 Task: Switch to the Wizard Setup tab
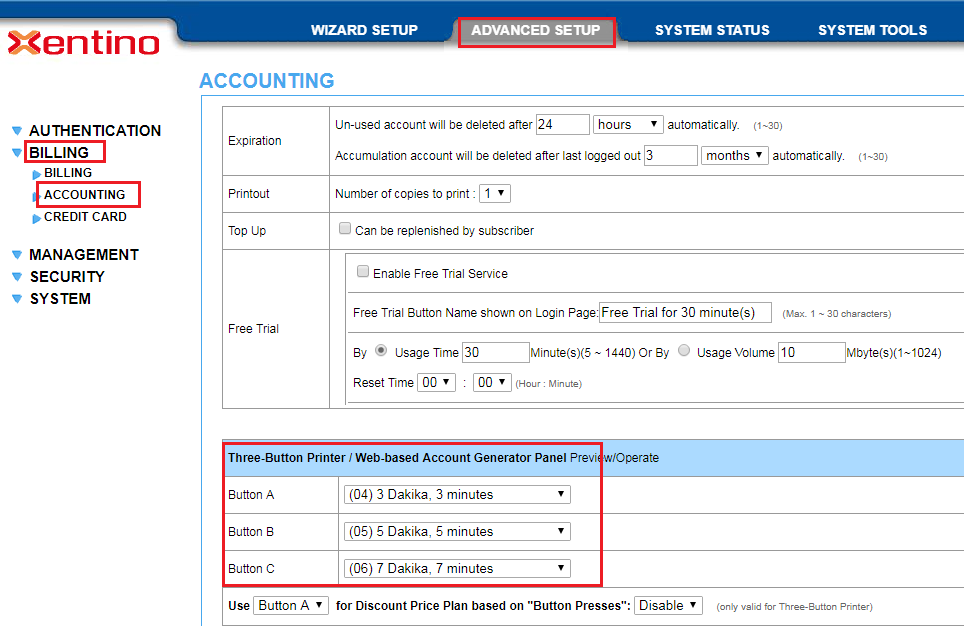[364, 30]
